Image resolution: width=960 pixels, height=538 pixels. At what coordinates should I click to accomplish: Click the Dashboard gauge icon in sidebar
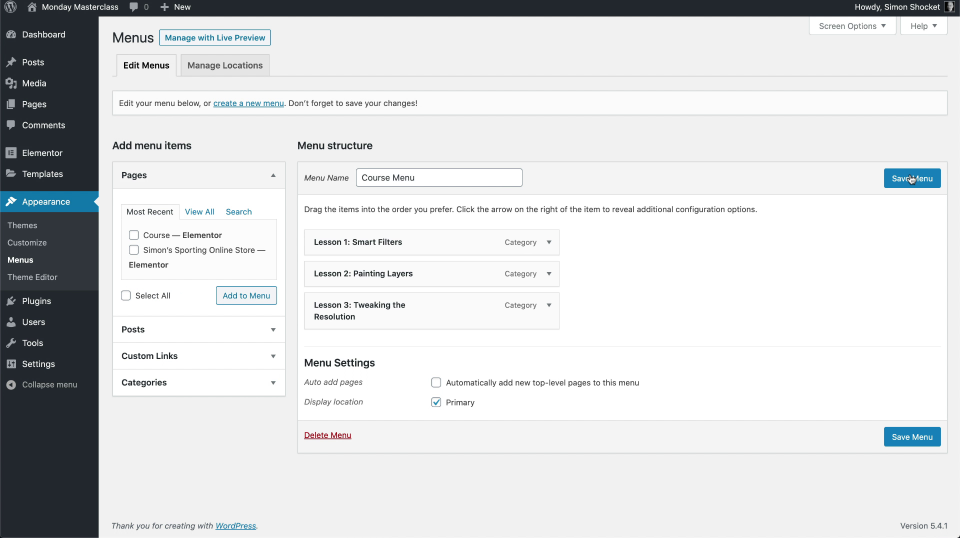tap(11, 35)
